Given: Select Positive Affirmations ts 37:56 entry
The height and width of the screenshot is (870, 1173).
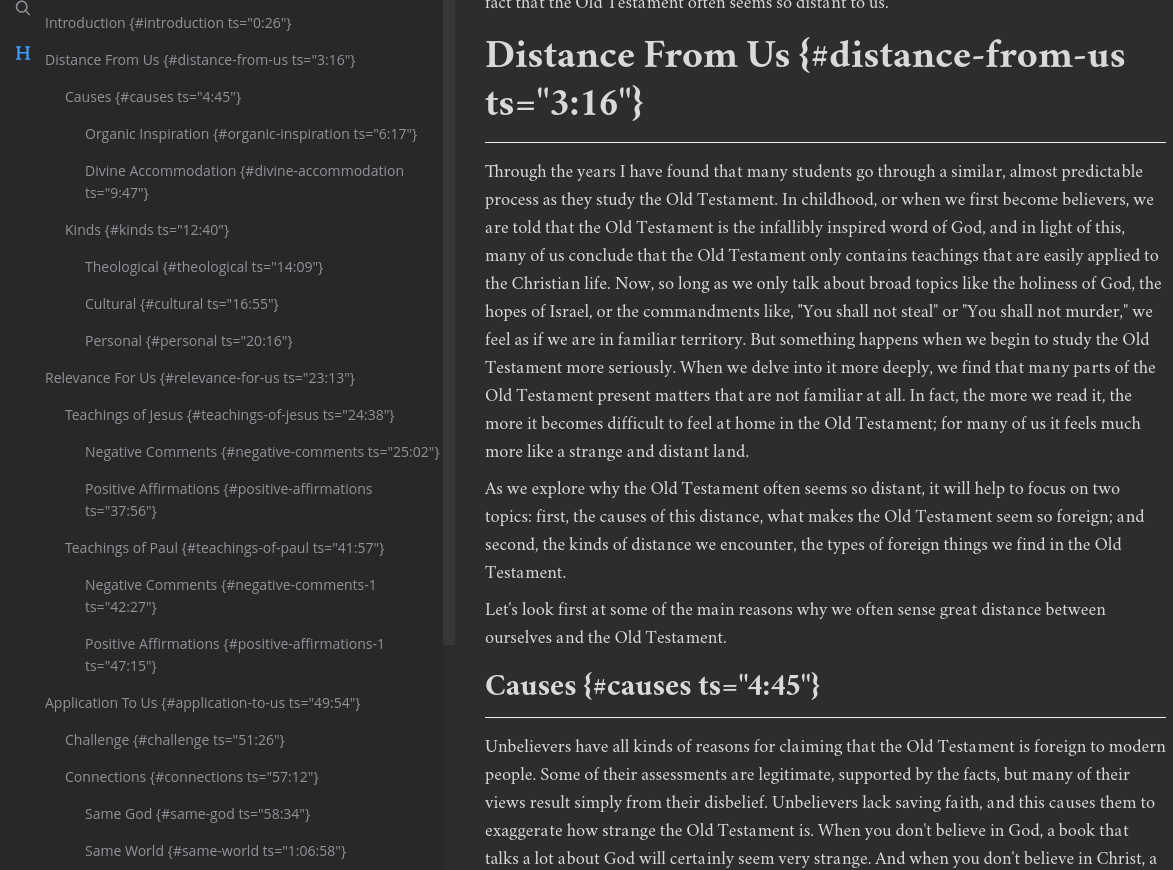Looking at the screenshot, I should [x=229, y=500].
